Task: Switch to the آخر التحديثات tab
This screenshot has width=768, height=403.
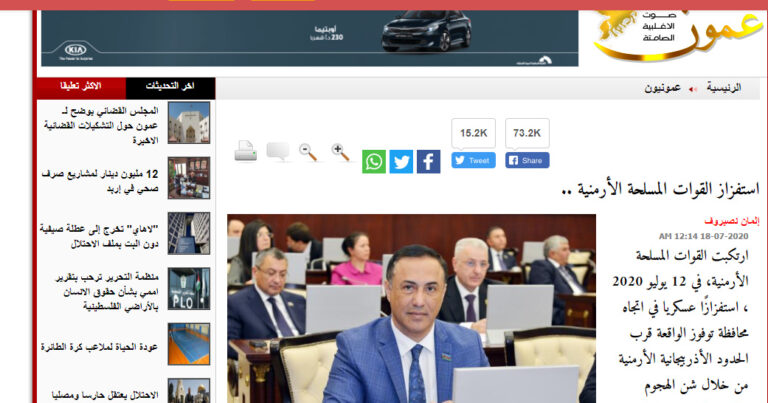Action: point(170,88)
